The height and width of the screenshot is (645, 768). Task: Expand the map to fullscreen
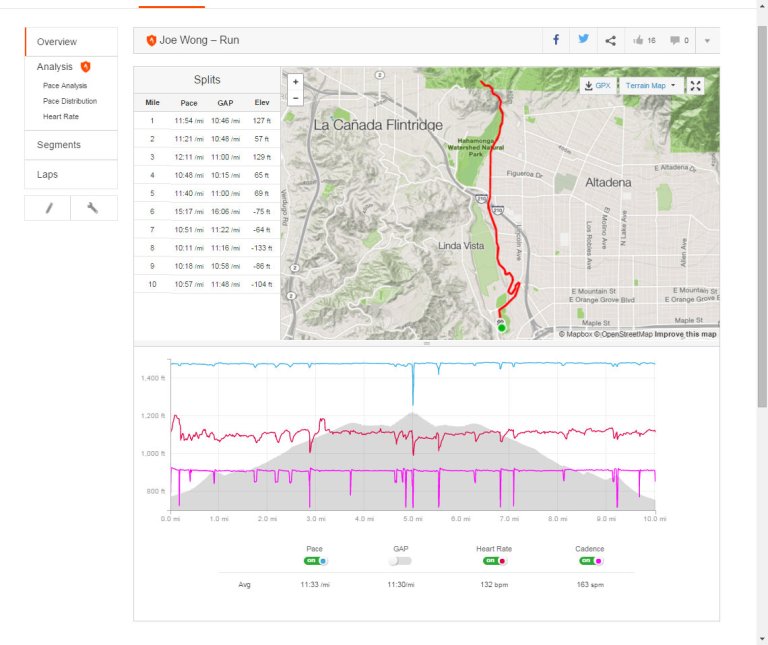[x=696, y=86]
